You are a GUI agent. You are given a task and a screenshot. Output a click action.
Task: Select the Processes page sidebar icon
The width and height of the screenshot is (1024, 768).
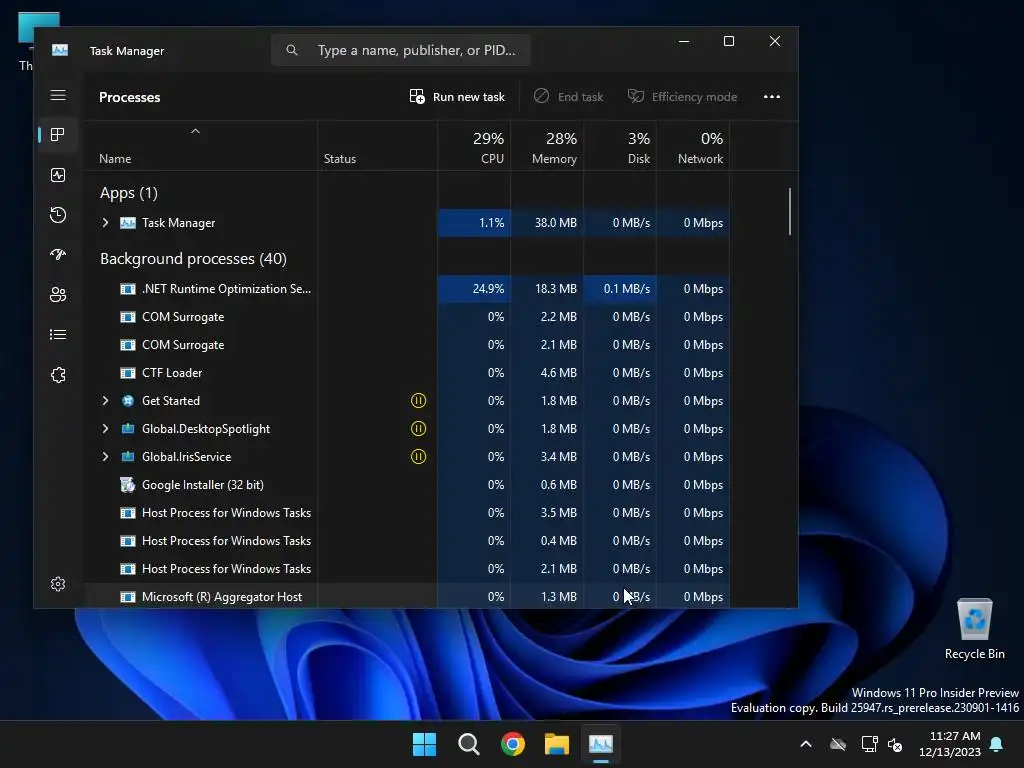pyautogui.click(x=58, y=135)
